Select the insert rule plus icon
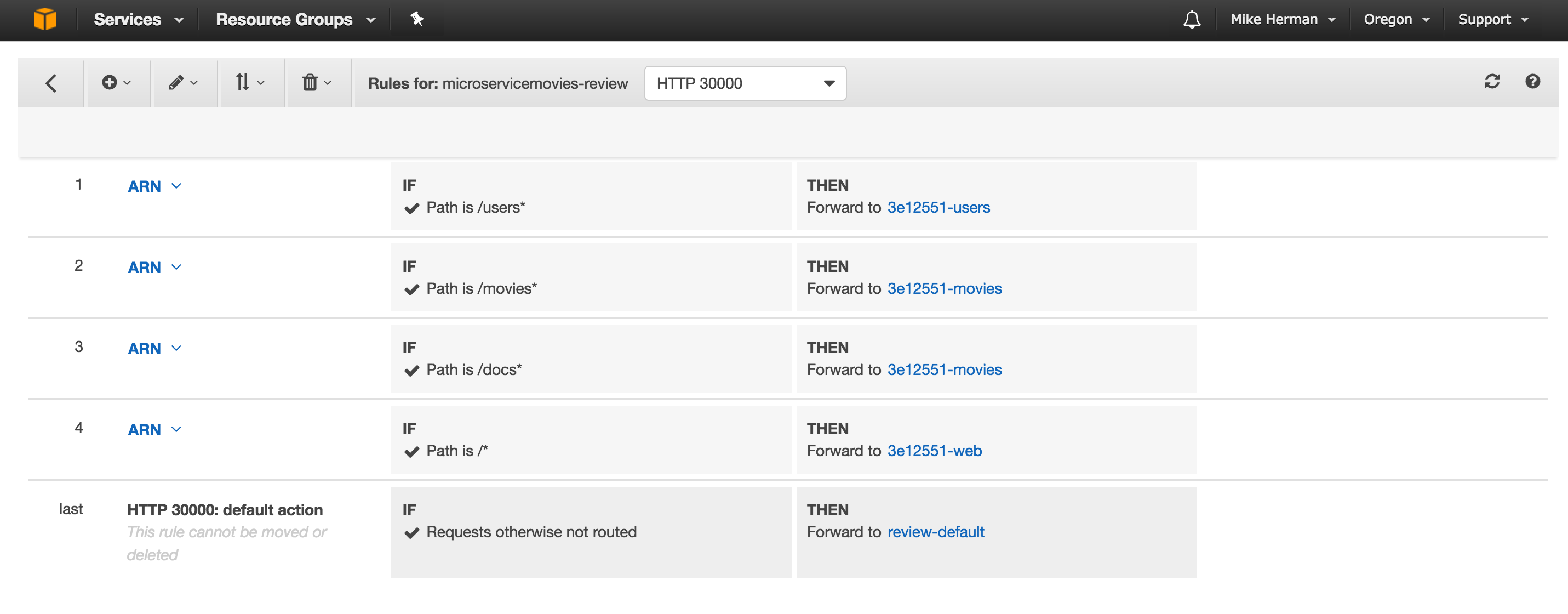This screenshot has width=1568, height=614. pyautogui.click(x=111, y=82)
